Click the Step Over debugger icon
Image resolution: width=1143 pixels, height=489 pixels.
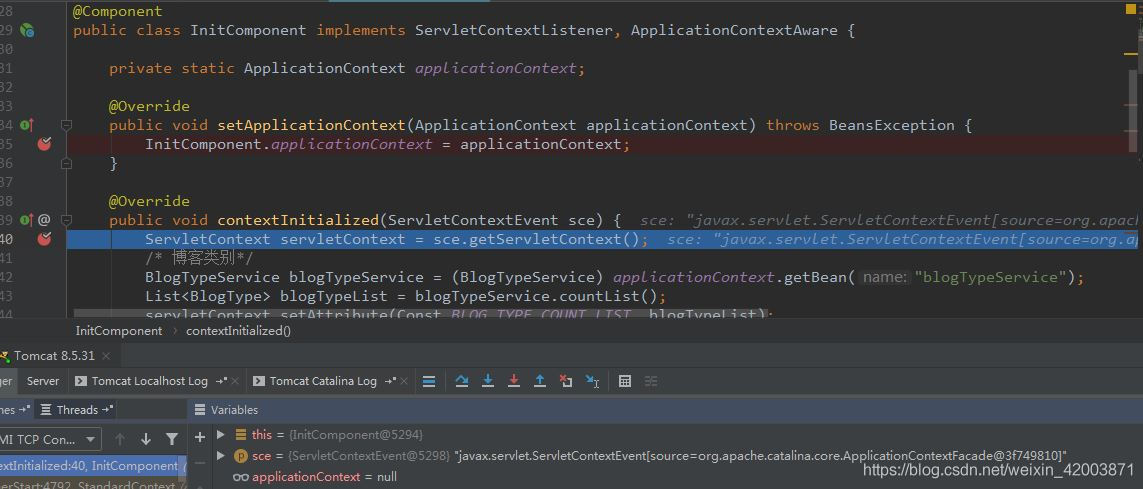tap(461, 380)
